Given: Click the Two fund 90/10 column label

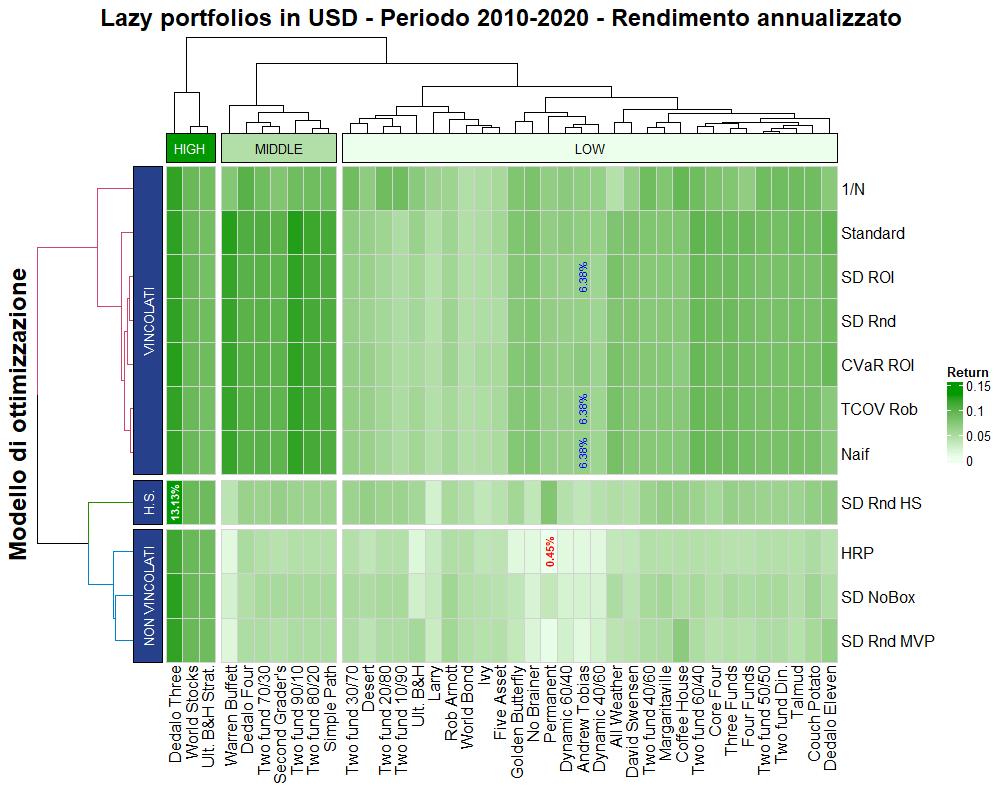Looking at the screenshot, I should point(296,720).
